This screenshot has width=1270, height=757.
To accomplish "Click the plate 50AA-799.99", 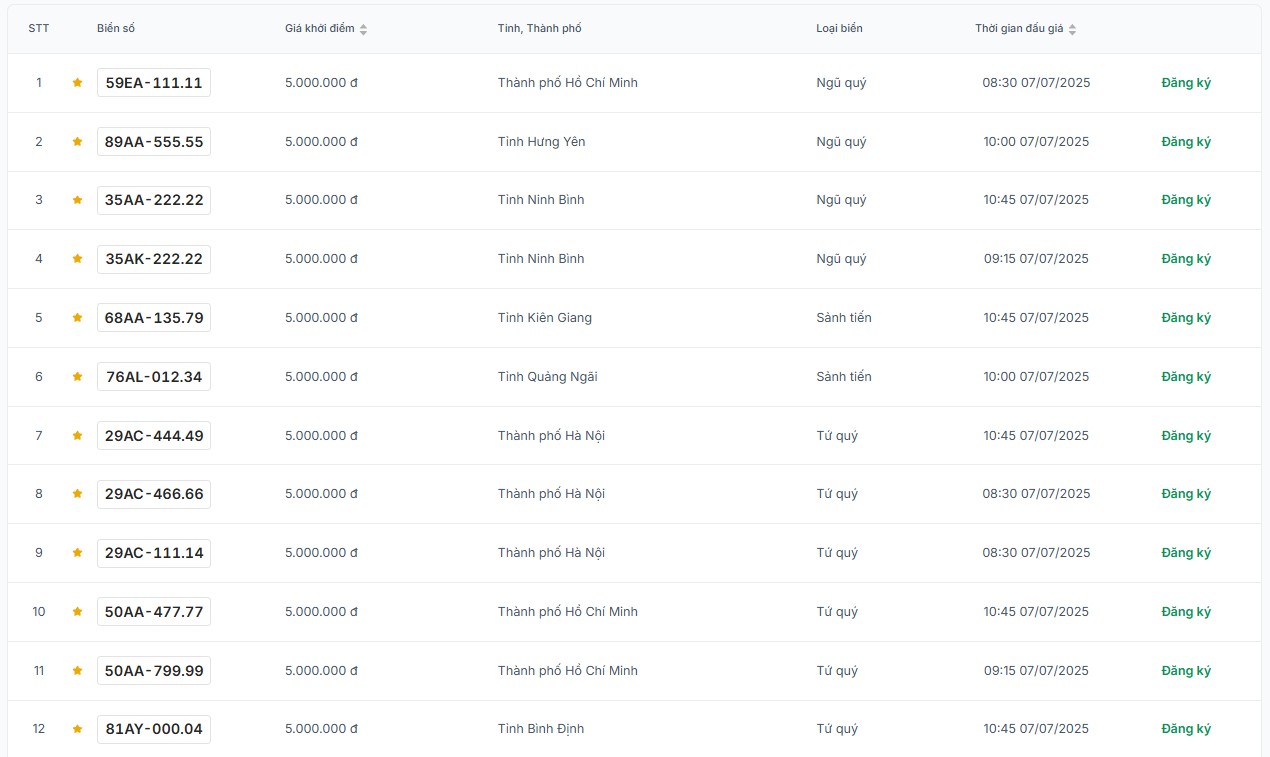I will tap(154, 671).
